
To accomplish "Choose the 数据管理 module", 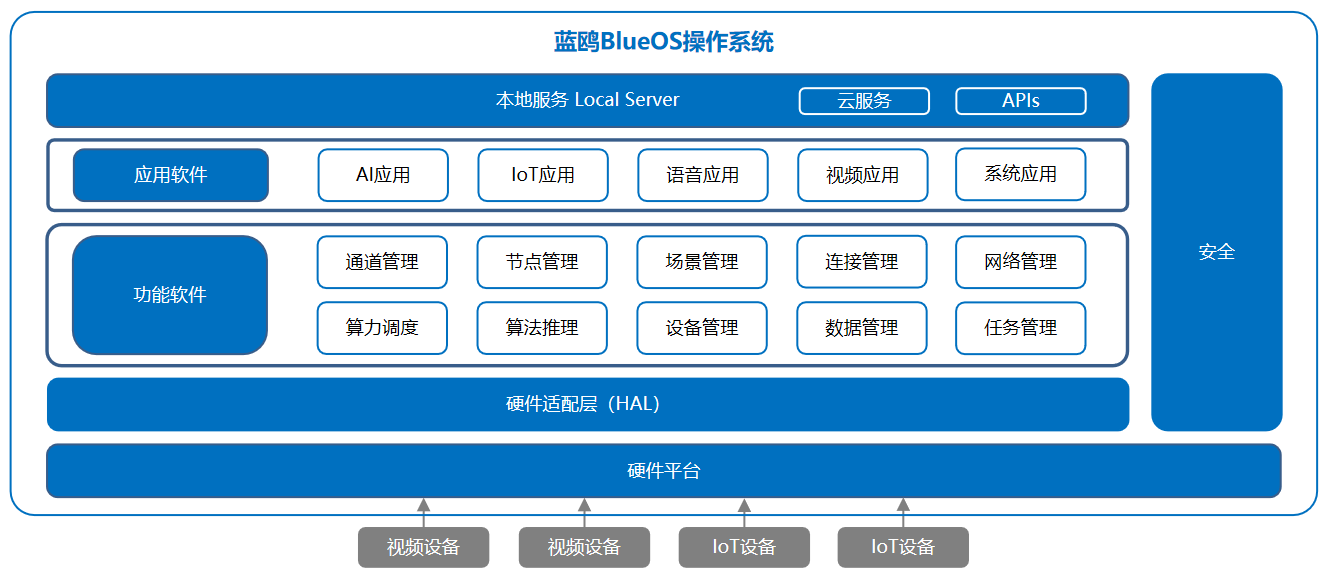I will 862,328.
